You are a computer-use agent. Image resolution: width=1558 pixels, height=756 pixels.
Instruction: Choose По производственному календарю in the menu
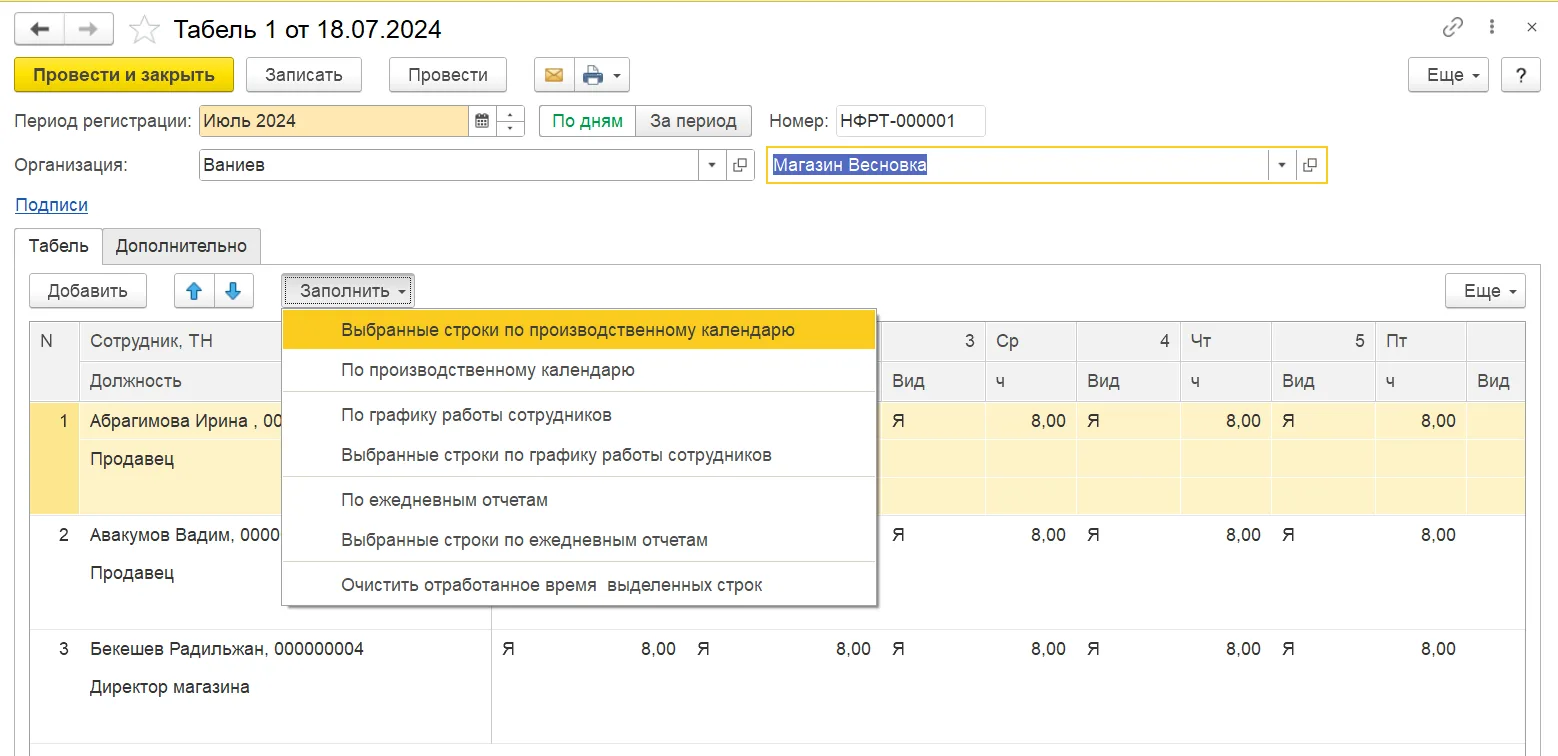coord(579,370)
